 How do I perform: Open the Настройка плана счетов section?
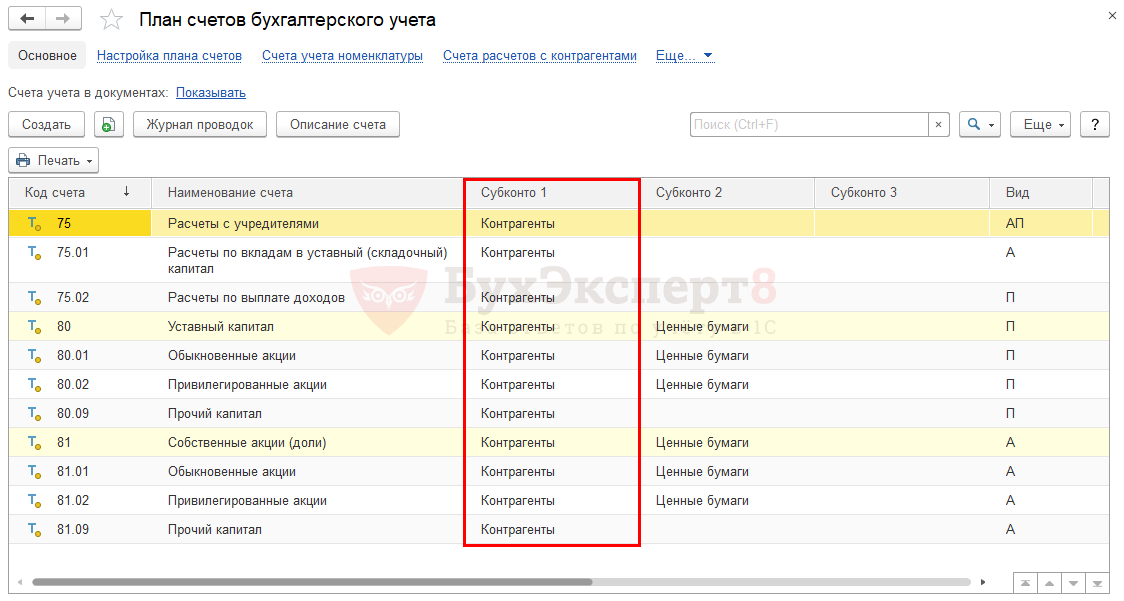click(x=169, y=56)
